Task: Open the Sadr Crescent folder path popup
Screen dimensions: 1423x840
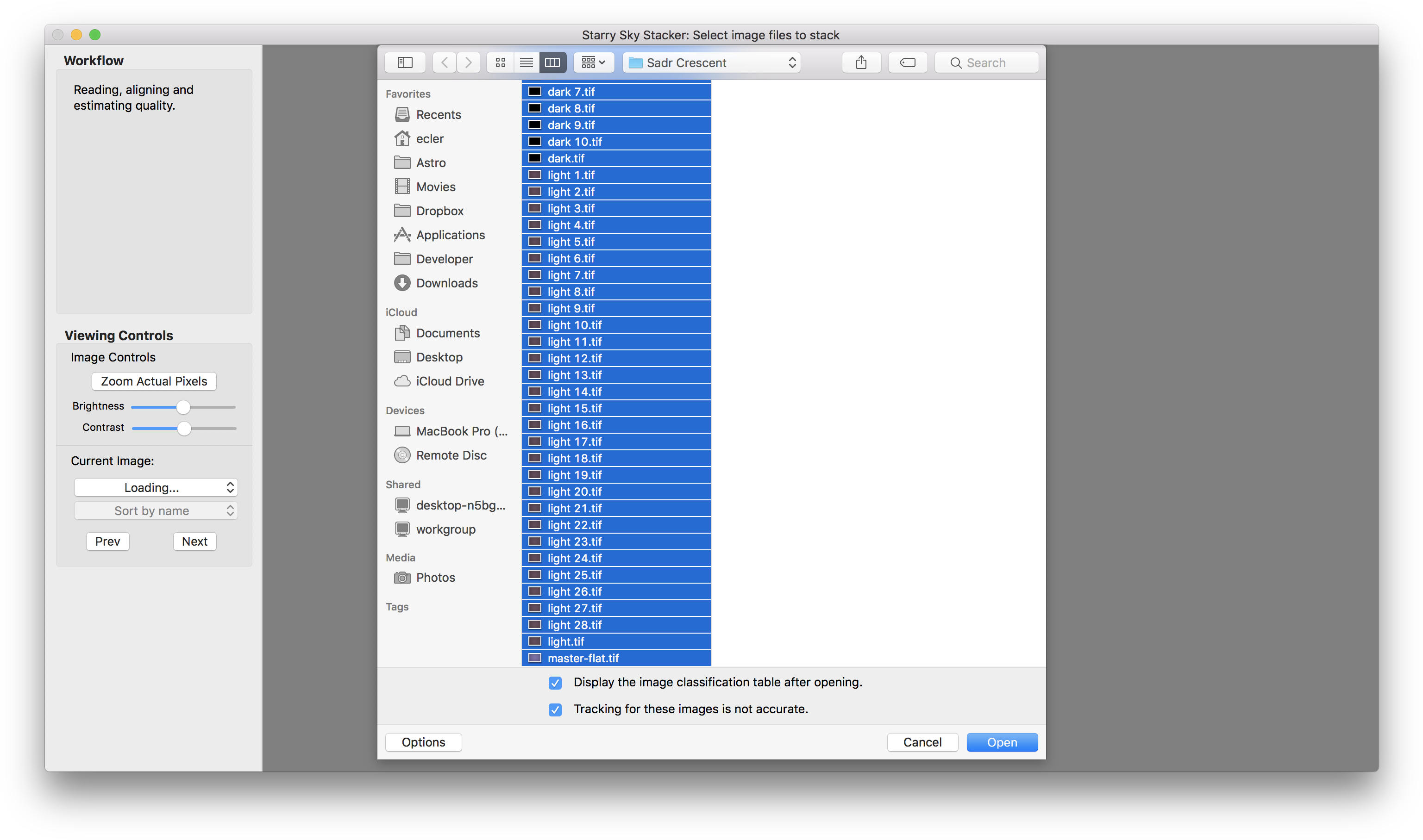Action: [712, 62]
